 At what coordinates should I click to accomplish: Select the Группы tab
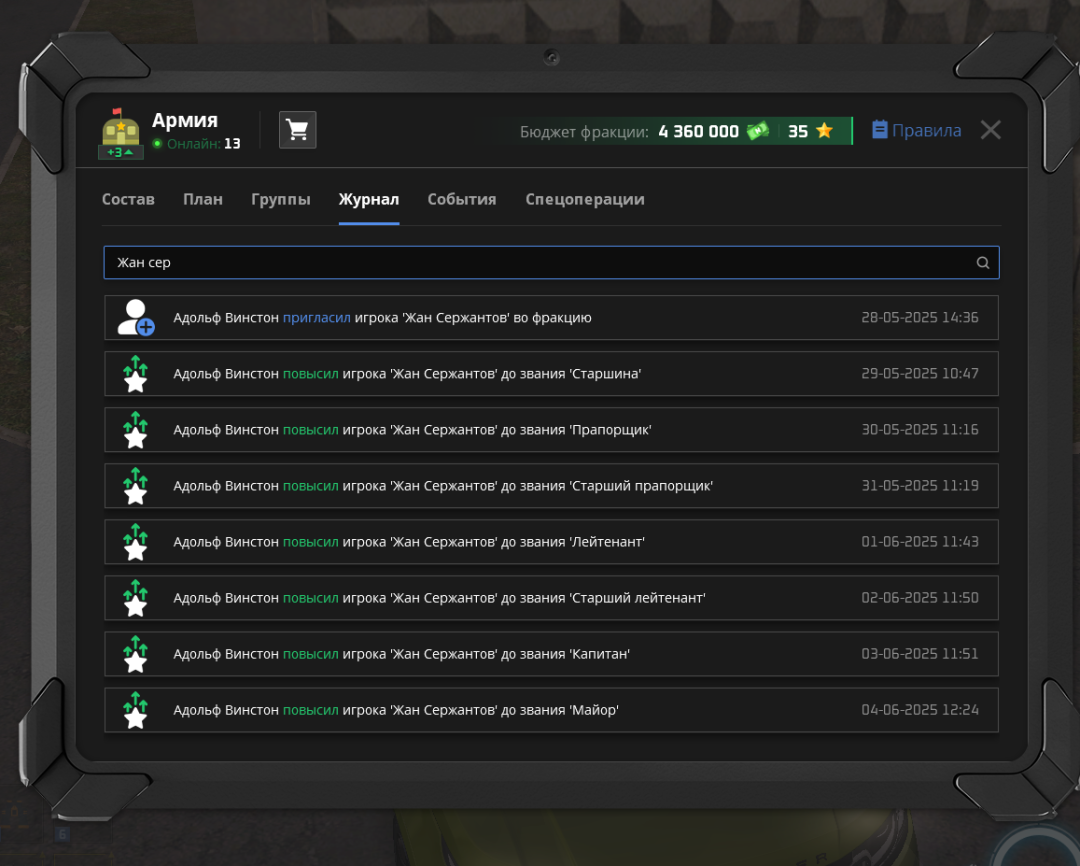click(x=281, y=199)
